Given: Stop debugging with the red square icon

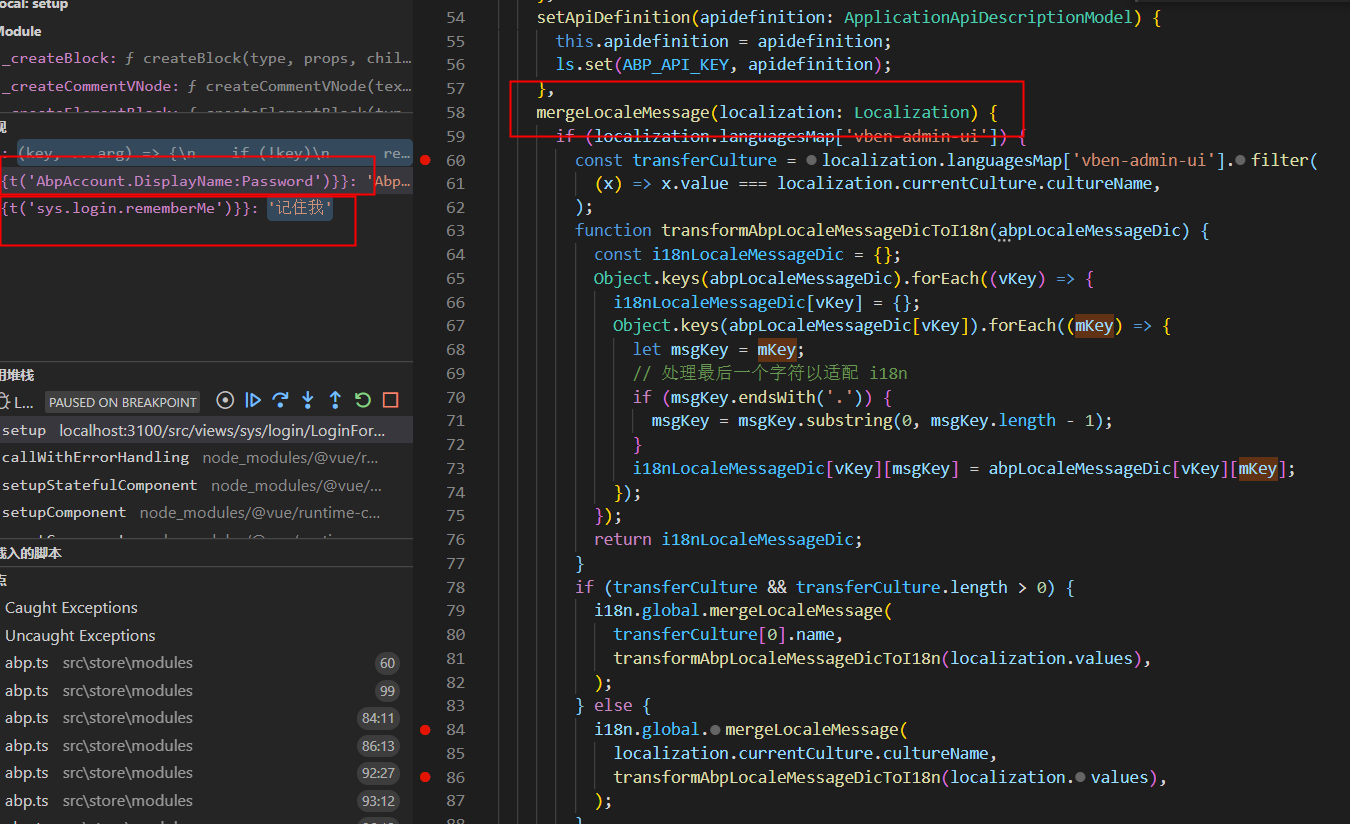Looking at the screenshot, I should click(388, 400).
